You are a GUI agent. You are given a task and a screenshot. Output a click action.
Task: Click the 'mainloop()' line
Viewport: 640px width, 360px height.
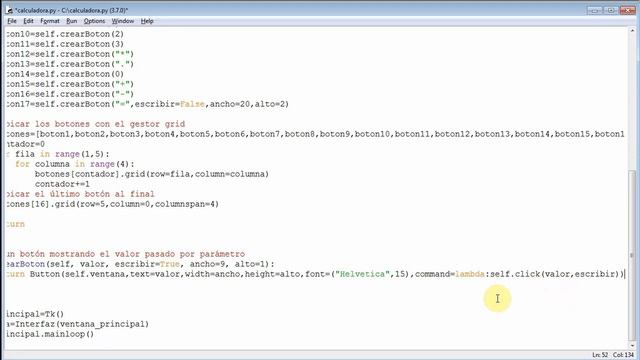coord(50,334)
